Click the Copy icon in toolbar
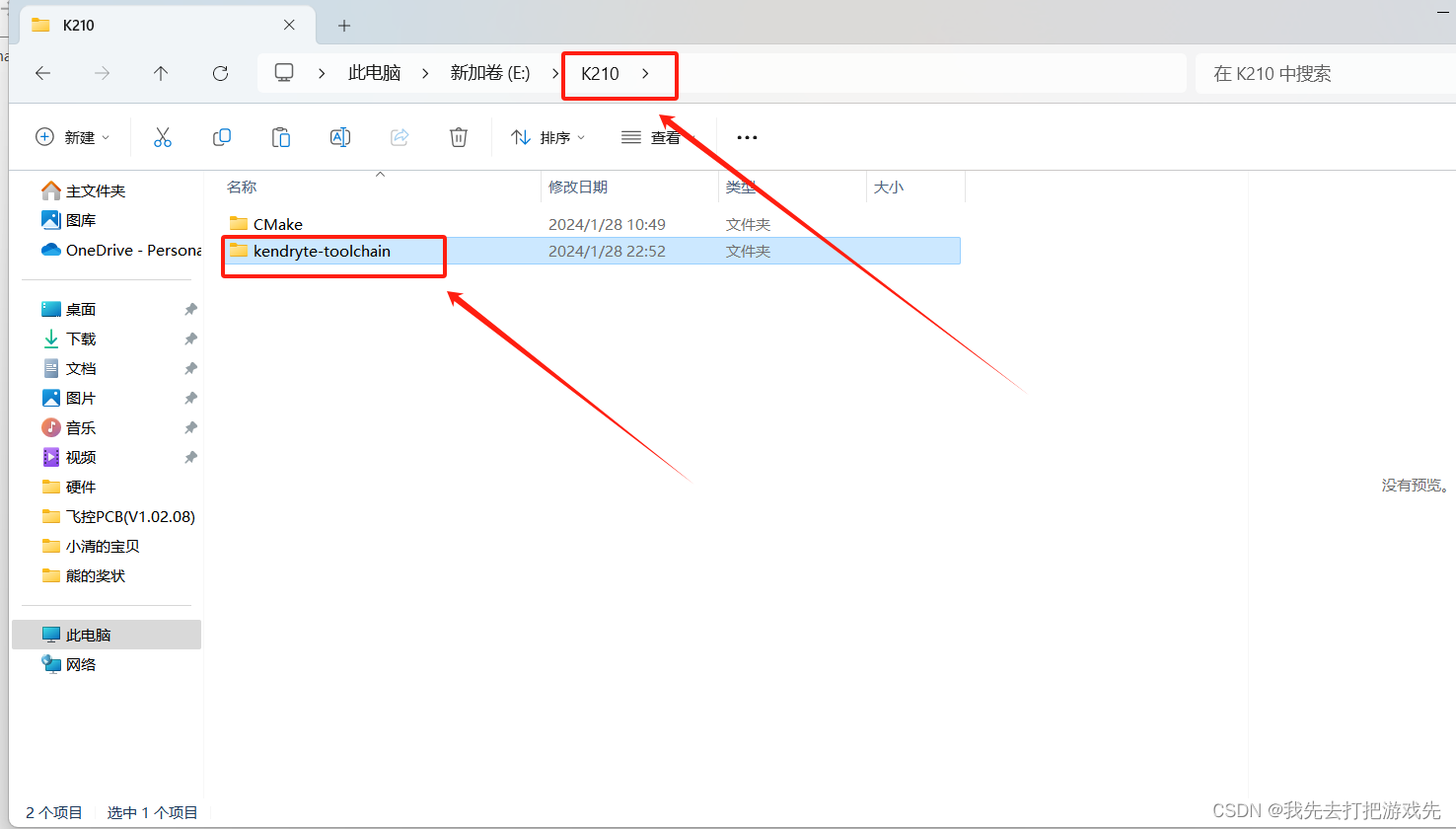The width and height of the screenshot is (1456, 829). pos(222,137)
